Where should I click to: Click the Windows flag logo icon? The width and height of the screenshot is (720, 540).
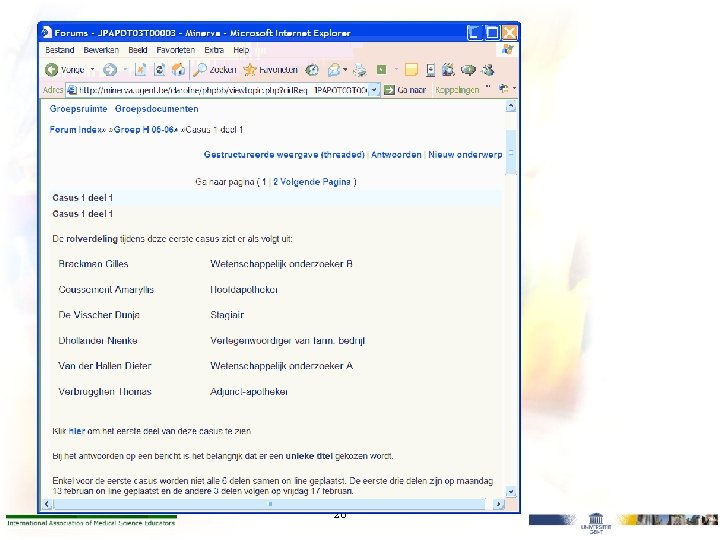point(507,49)
